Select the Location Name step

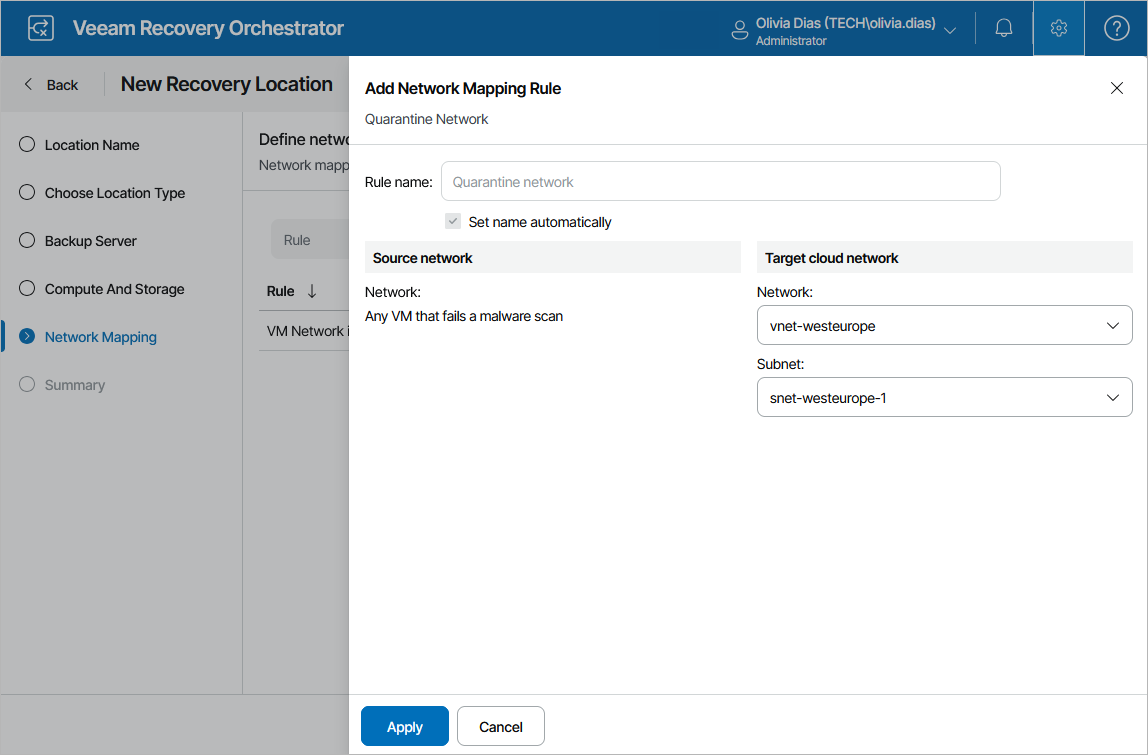92,145
